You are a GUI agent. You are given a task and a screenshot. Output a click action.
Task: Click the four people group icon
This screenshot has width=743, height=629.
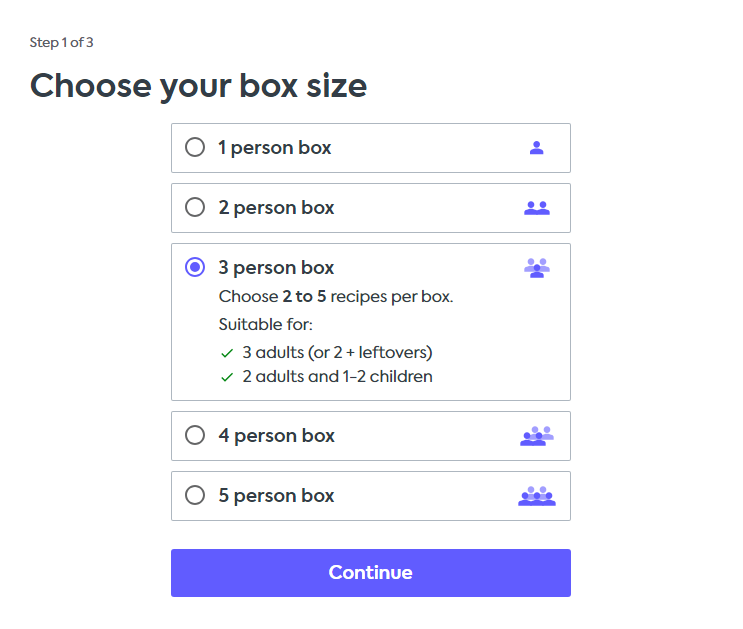click(537, 436)
